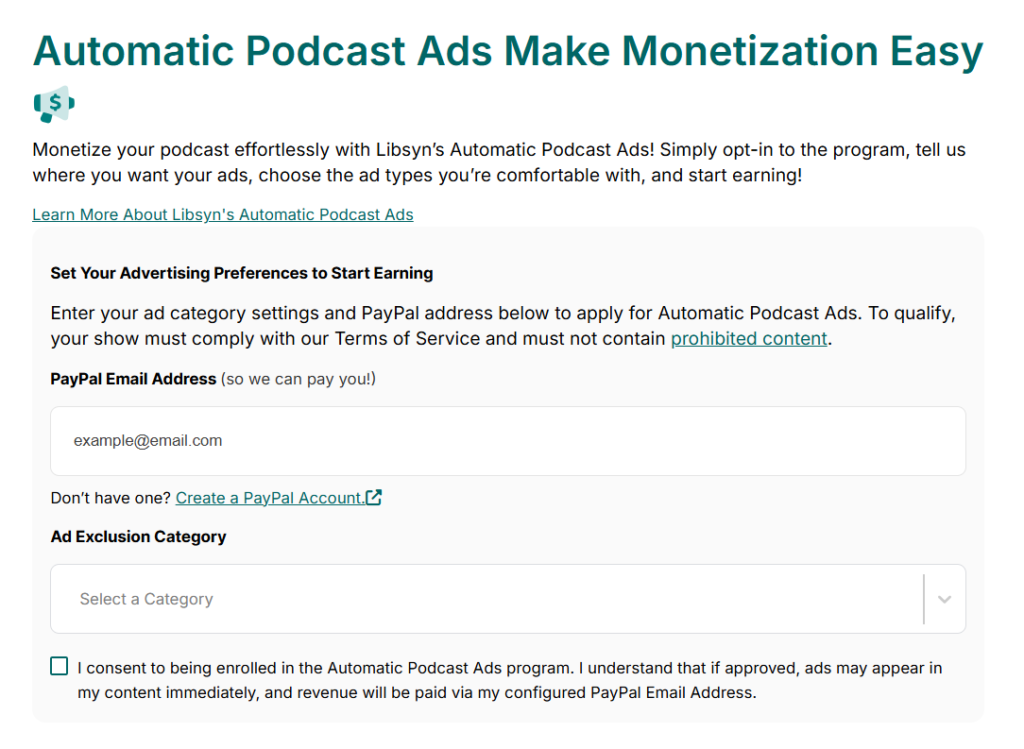
Task: Click the 'PayPal Email Address' label
Action: (x=133, y=379)
